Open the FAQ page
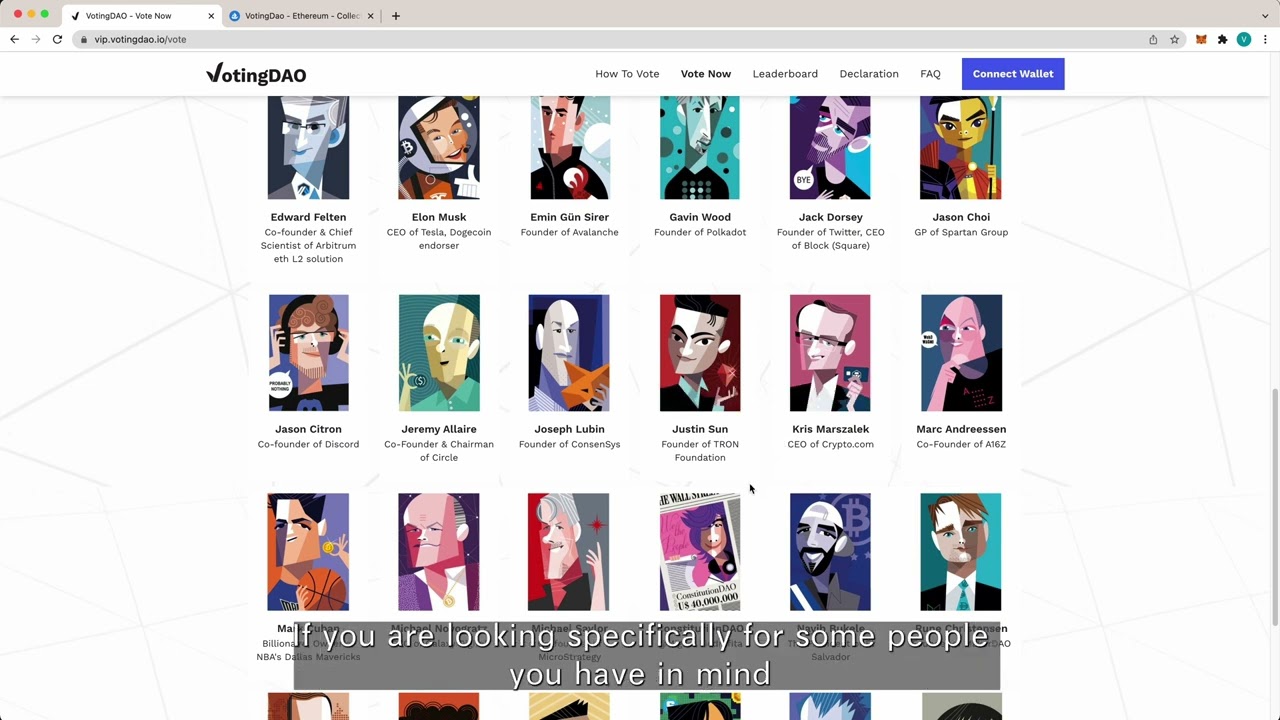The width and height of the screenshot is (1280, 720). click(930, 74)
